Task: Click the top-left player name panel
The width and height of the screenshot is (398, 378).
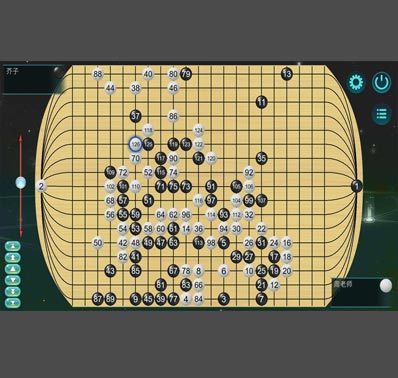Action: pos(33,80)
